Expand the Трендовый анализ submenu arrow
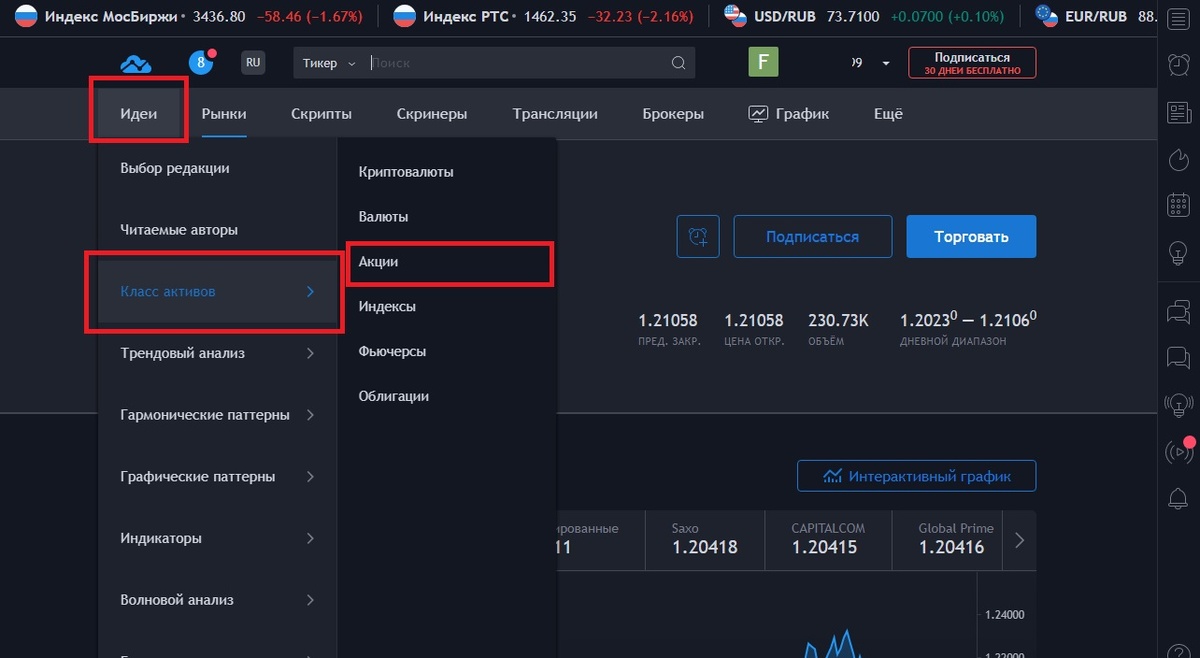This screenshot has width=1200, height=658. click(x=310, y=353)
